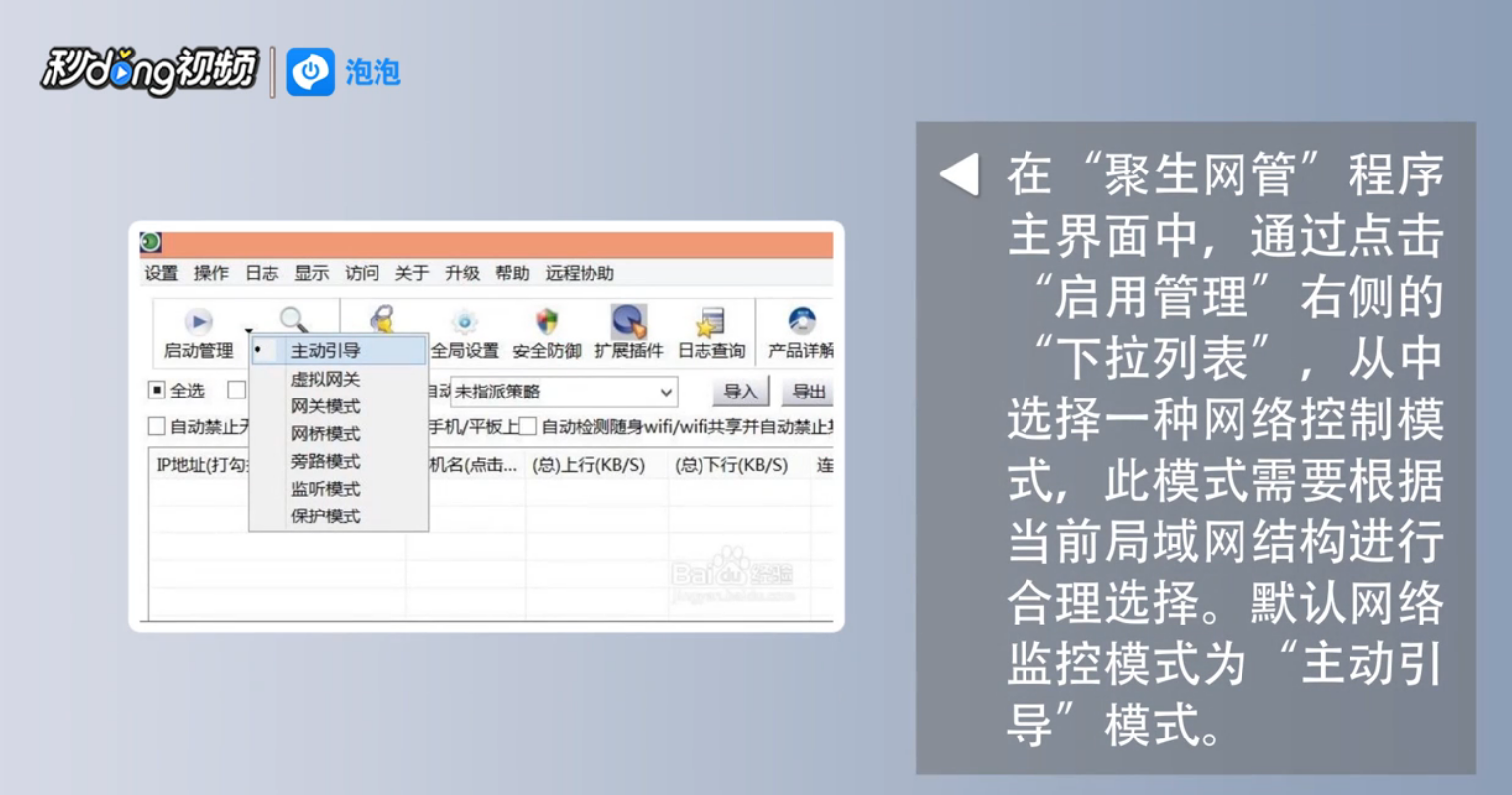Enable 自动检测随身wifi checkbox

[x=528, y=426]
